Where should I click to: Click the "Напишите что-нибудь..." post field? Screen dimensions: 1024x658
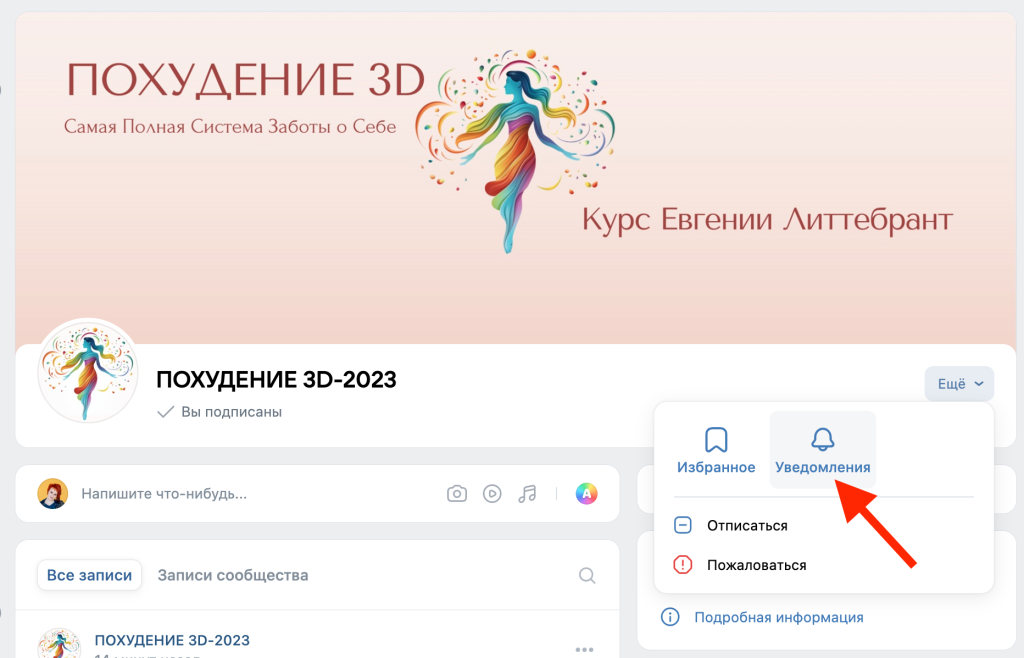(x=165, y=493)
